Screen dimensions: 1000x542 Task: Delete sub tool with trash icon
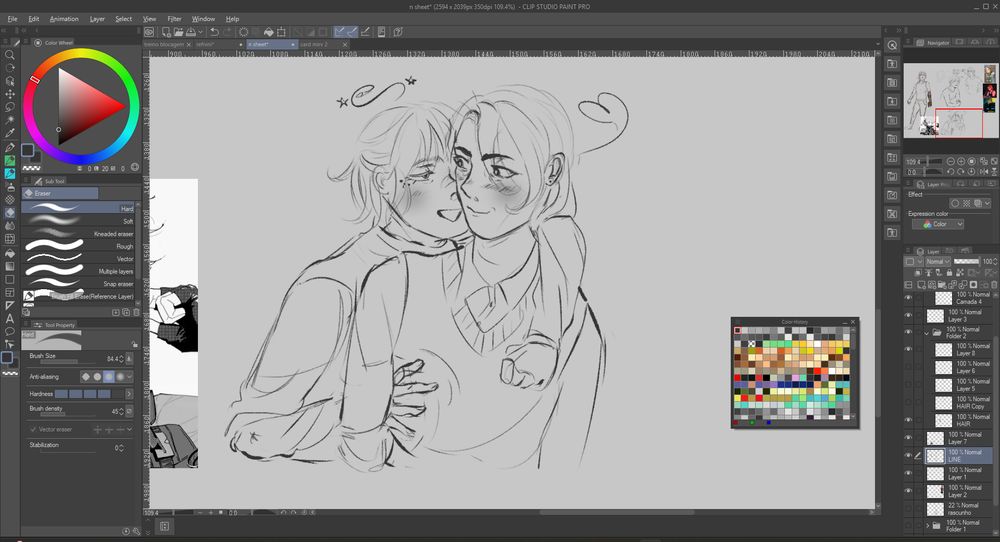click(136, 312)
